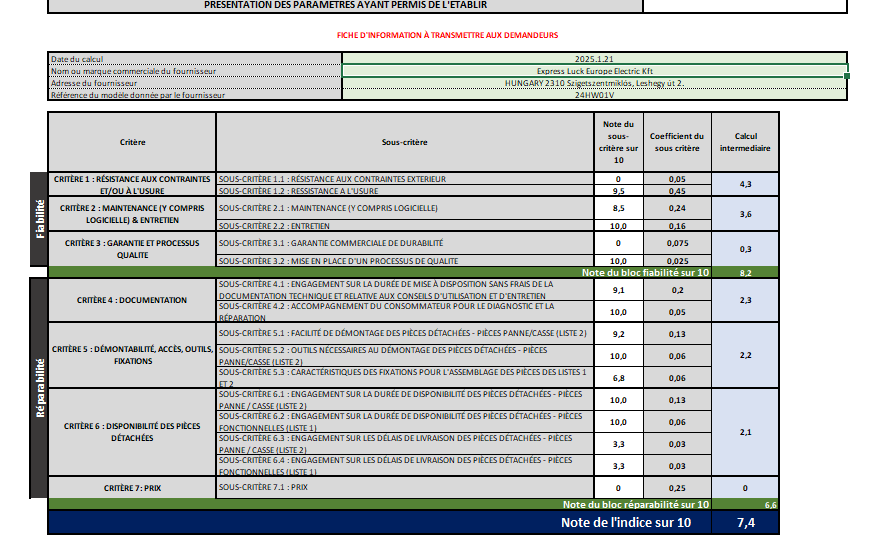The image size is (883, 543).
Task: Select the 'CRITÈRE 4 : DOCUMENTATION' cell
Action: (x=132, y=300)
